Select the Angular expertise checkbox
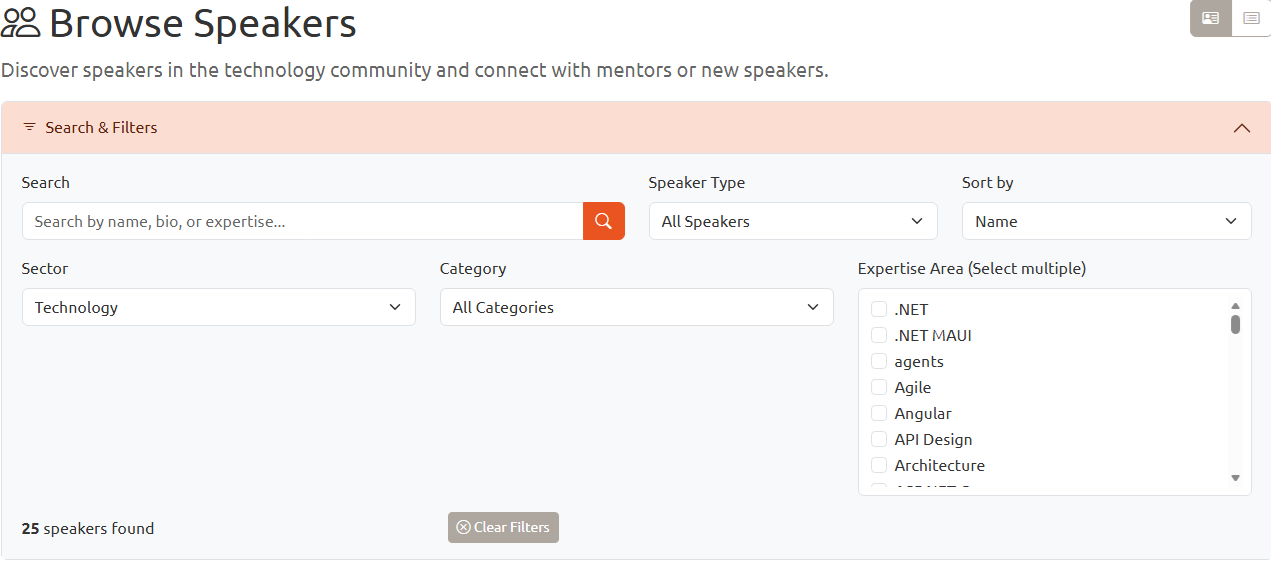Screen dimensions: 1271x569 pyautogui.click(x=879, y=413)
